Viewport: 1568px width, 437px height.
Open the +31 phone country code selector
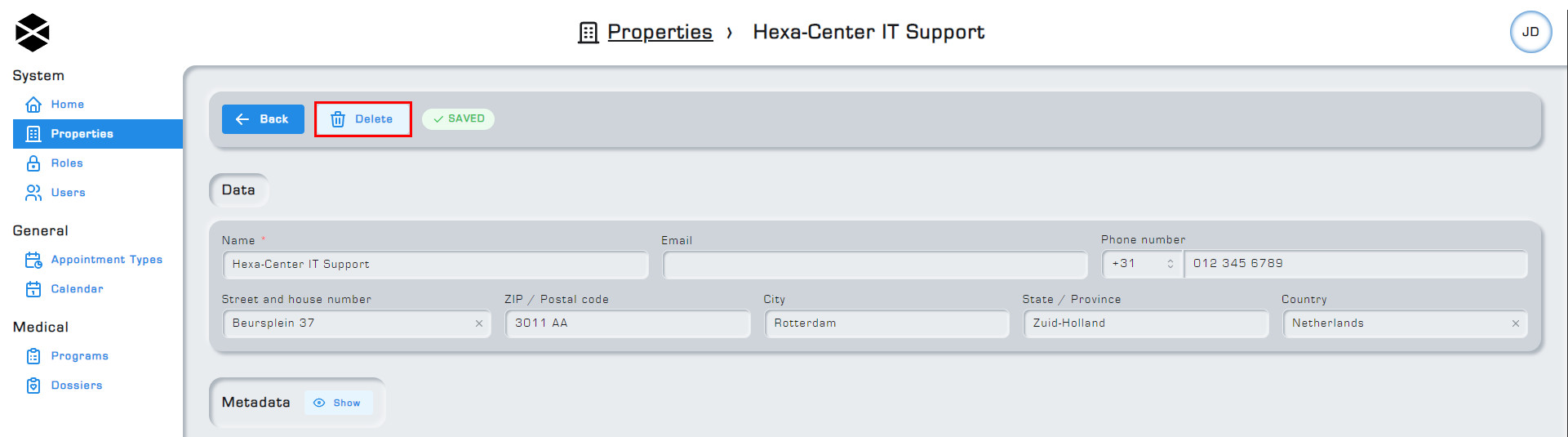point(1143,264)
